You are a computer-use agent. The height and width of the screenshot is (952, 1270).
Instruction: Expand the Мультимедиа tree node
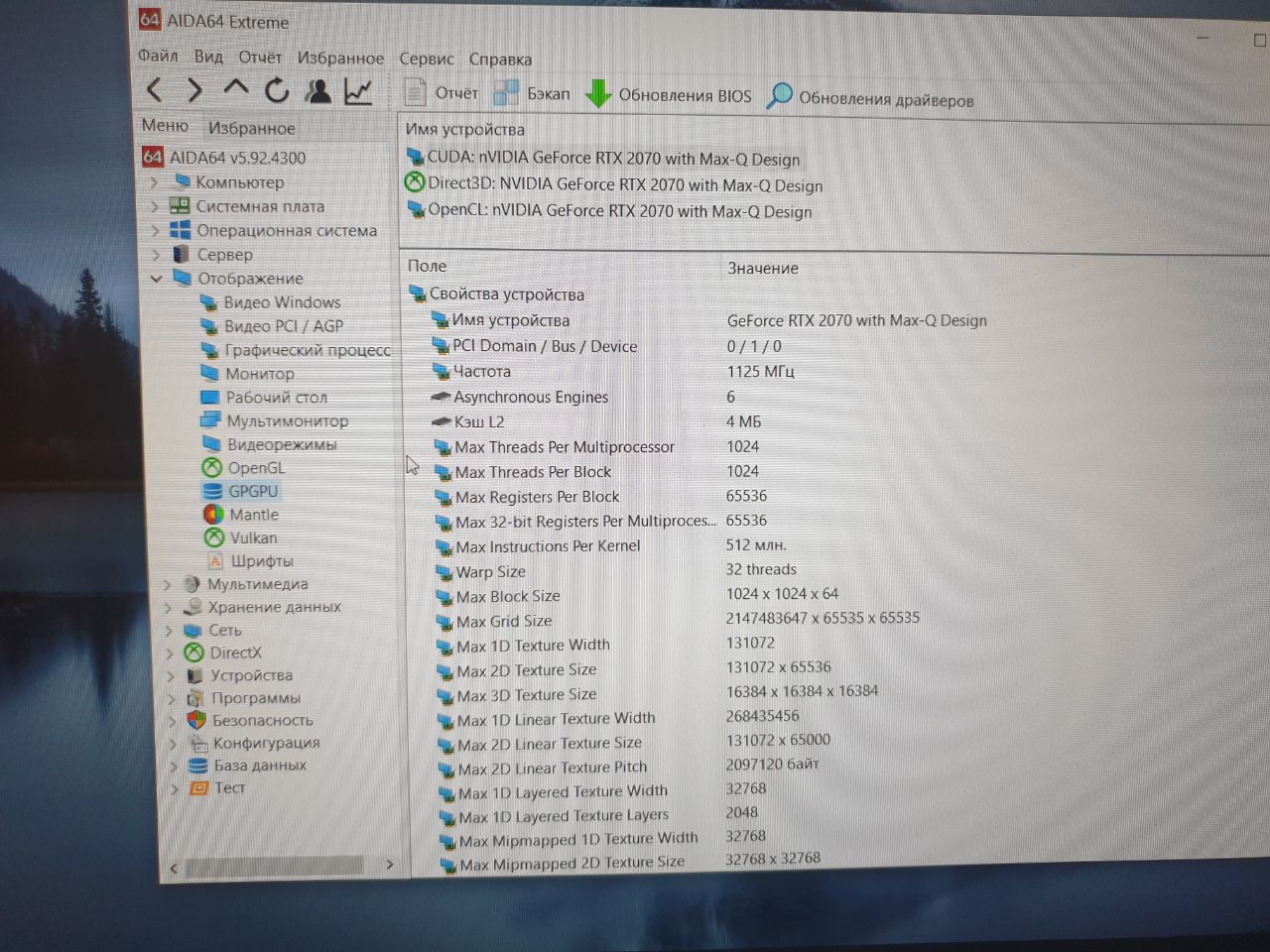[x=167, y=584]
